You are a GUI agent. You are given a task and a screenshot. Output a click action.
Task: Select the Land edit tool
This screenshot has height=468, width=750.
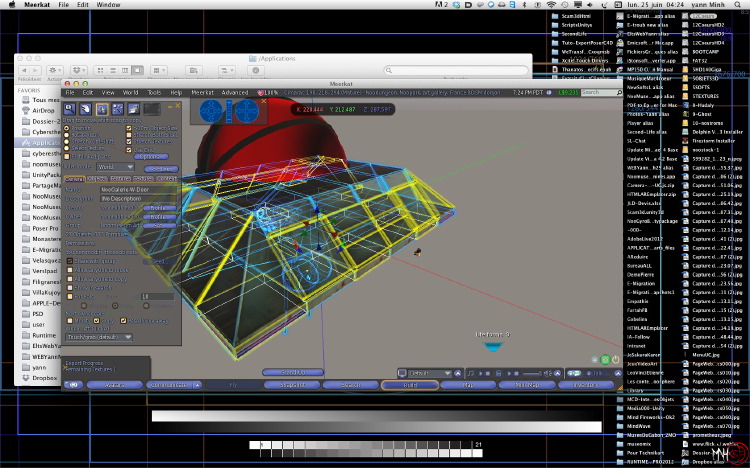[133, 109]
